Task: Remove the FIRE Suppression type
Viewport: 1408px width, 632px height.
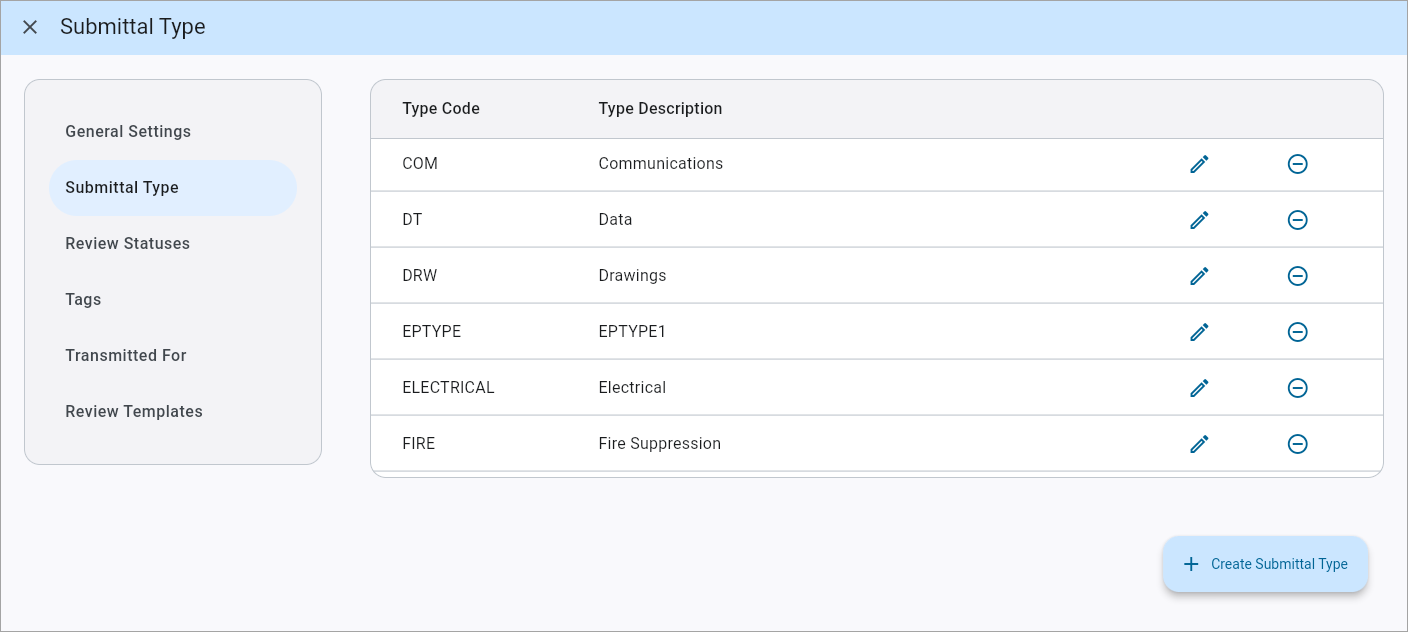Action: click(x=1297, y=443)
